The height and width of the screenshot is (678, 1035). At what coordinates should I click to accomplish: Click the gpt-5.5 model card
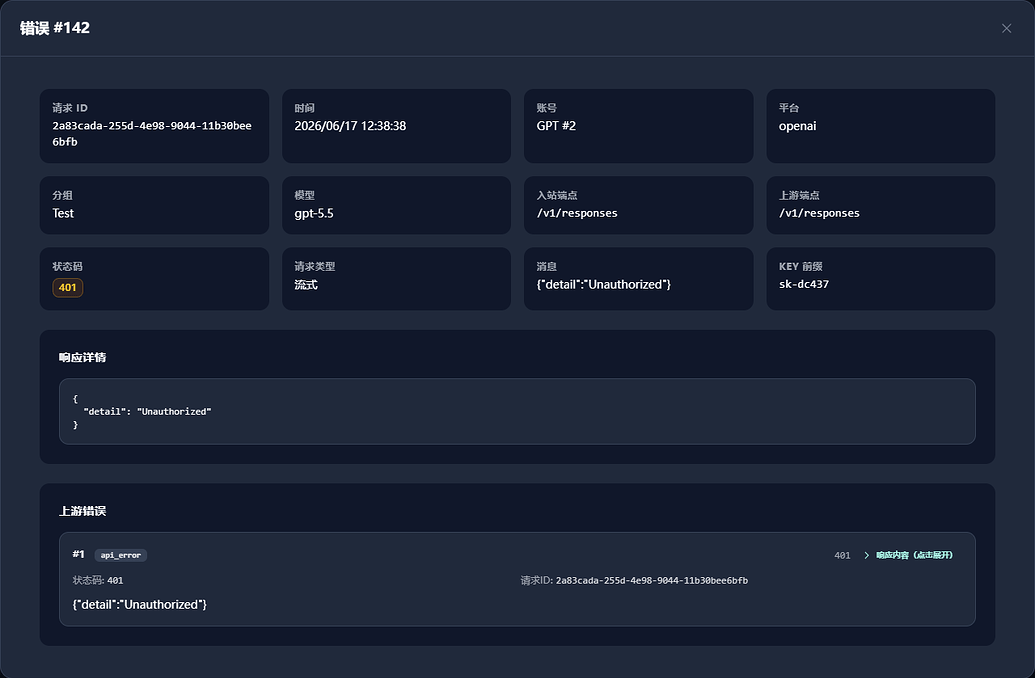396,205
